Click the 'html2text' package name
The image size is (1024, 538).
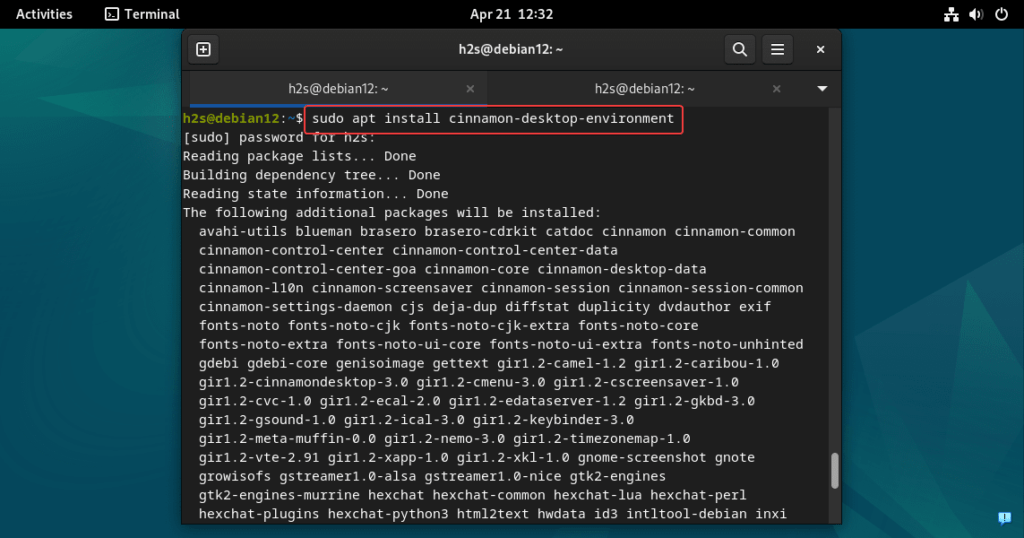point(492,514)
